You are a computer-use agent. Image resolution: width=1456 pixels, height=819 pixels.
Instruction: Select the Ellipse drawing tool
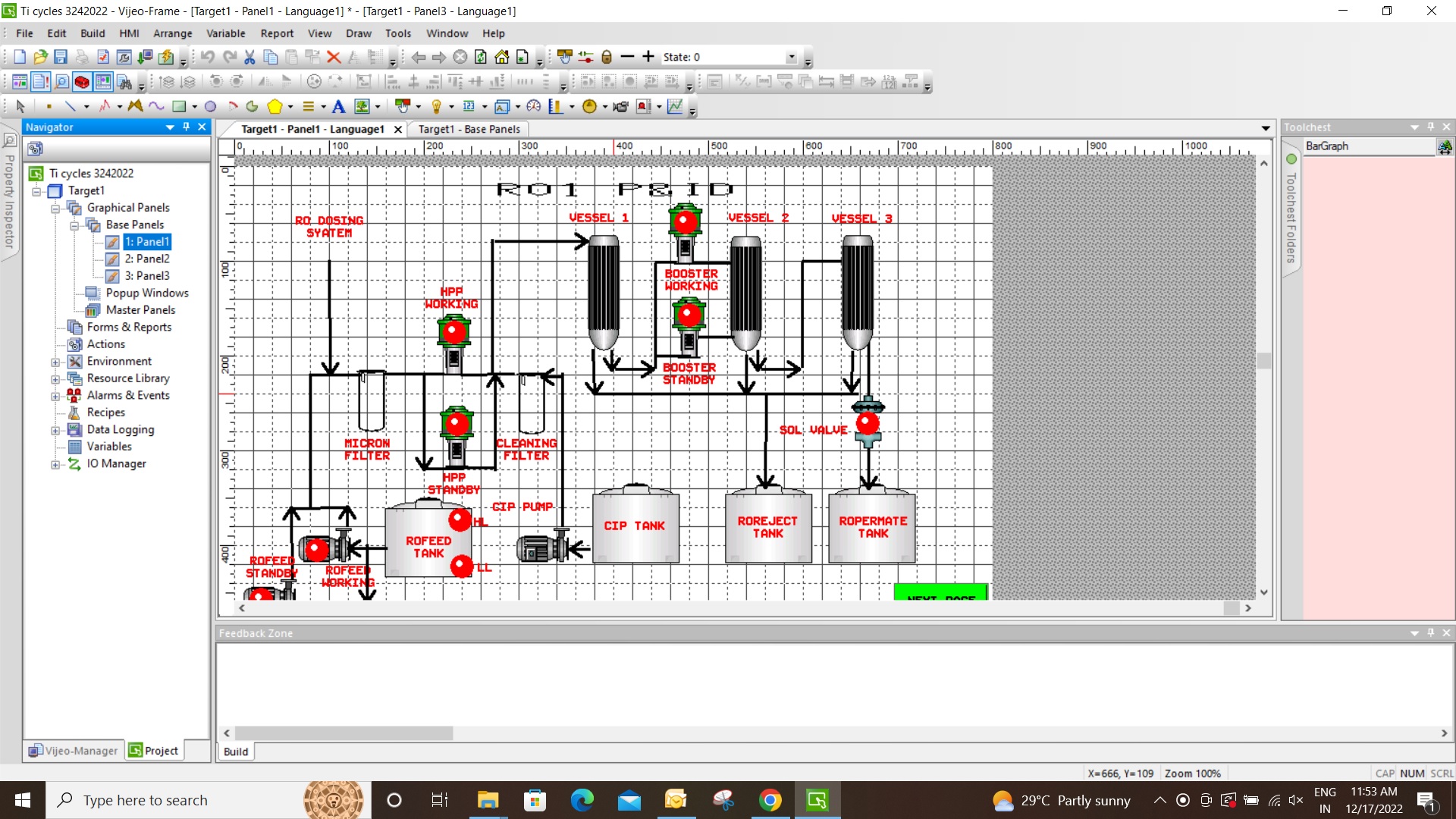211,107
